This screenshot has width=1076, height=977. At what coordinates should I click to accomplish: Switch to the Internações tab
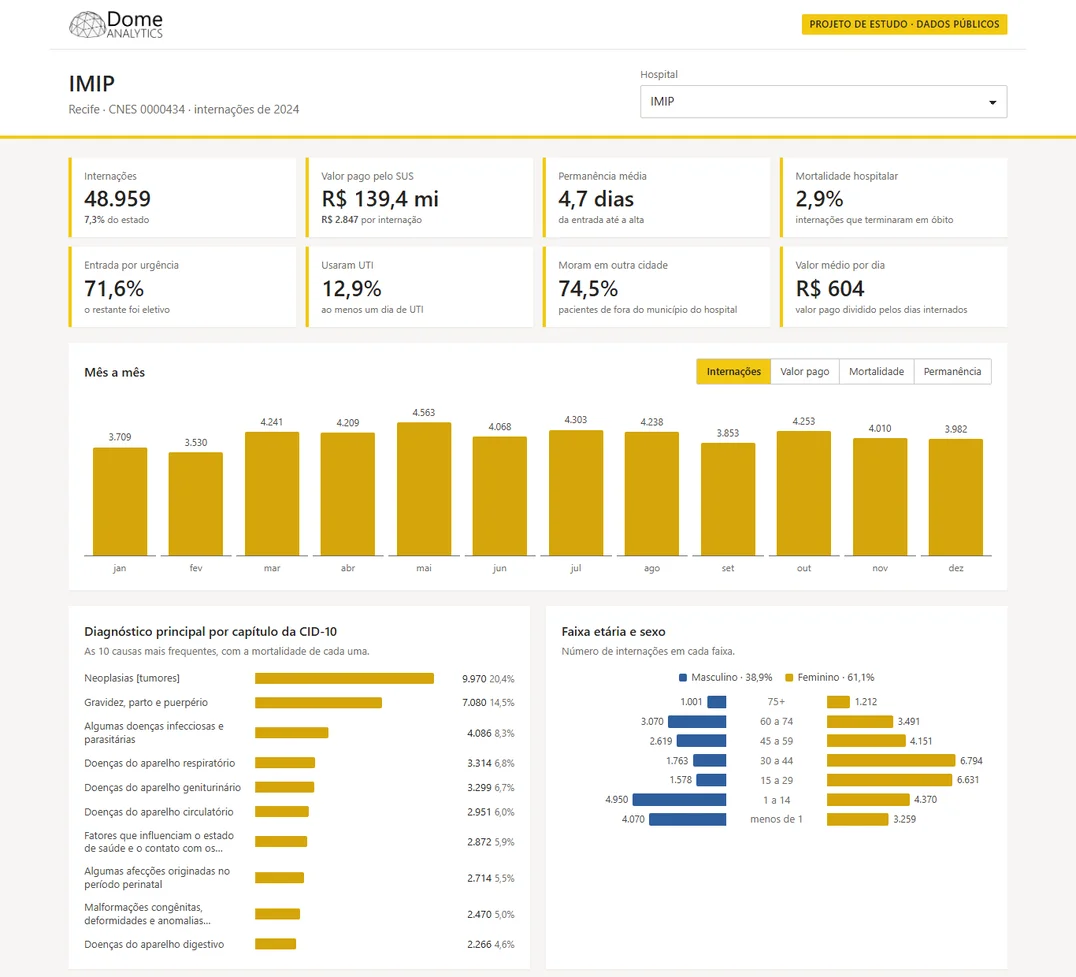click(x=734, y=371)
